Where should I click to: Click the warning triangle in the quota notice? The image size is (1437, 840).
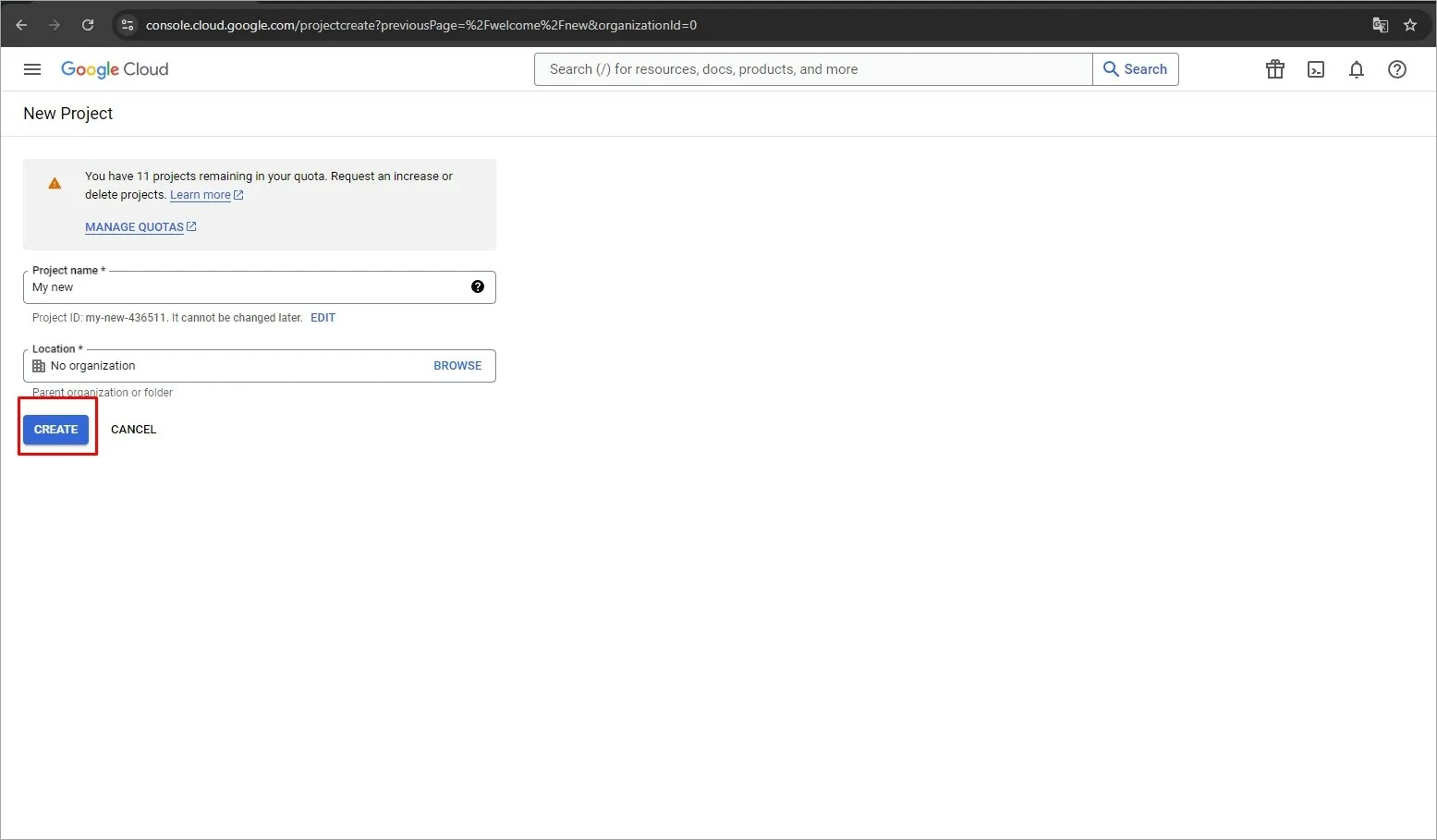click(x=55, y=182)
